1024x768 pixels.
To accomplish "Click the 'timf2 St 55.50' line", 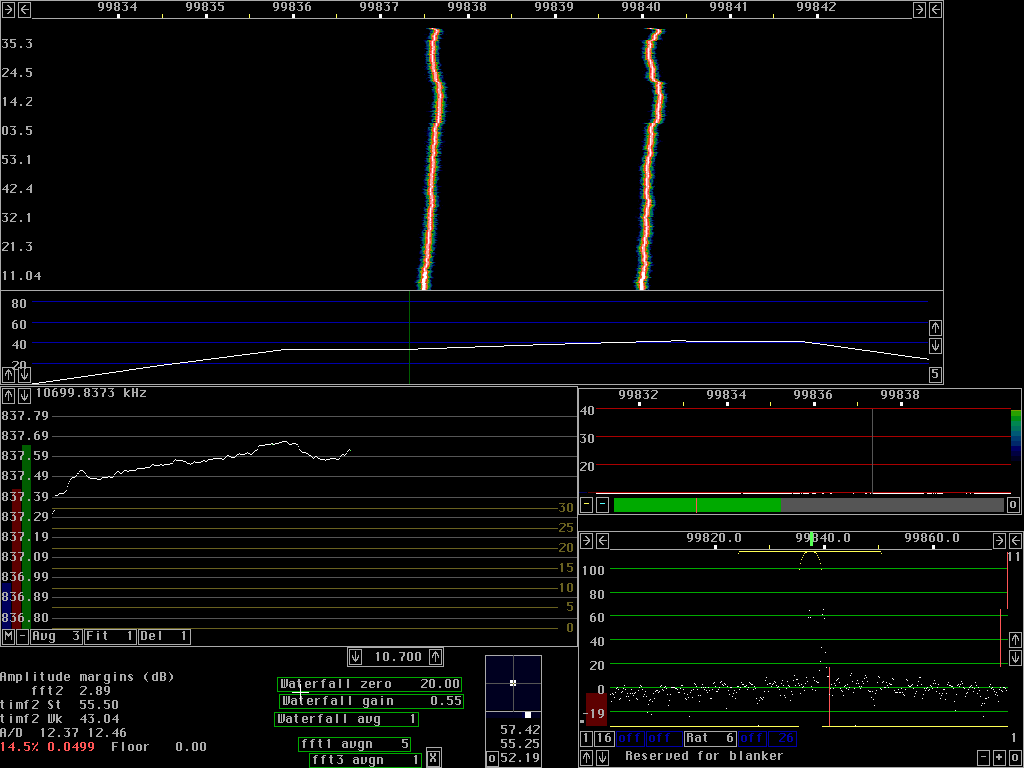I will point(59,705).
